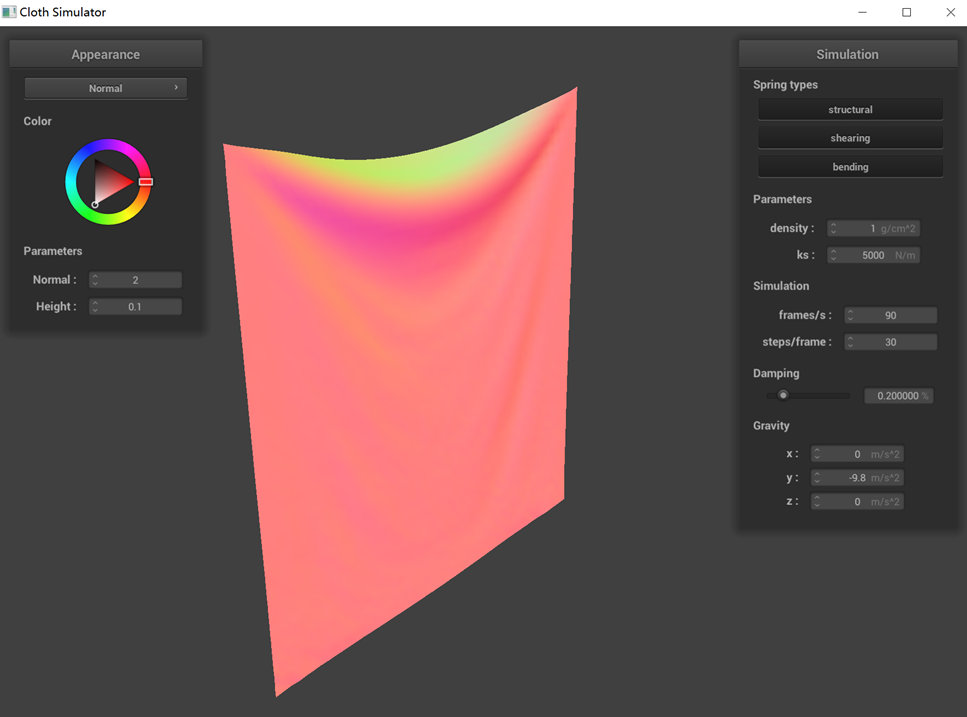Click the color wheel hue ring
Viewport: 967px width, 717px height.
pyautogui.click(x=108, y=147)
